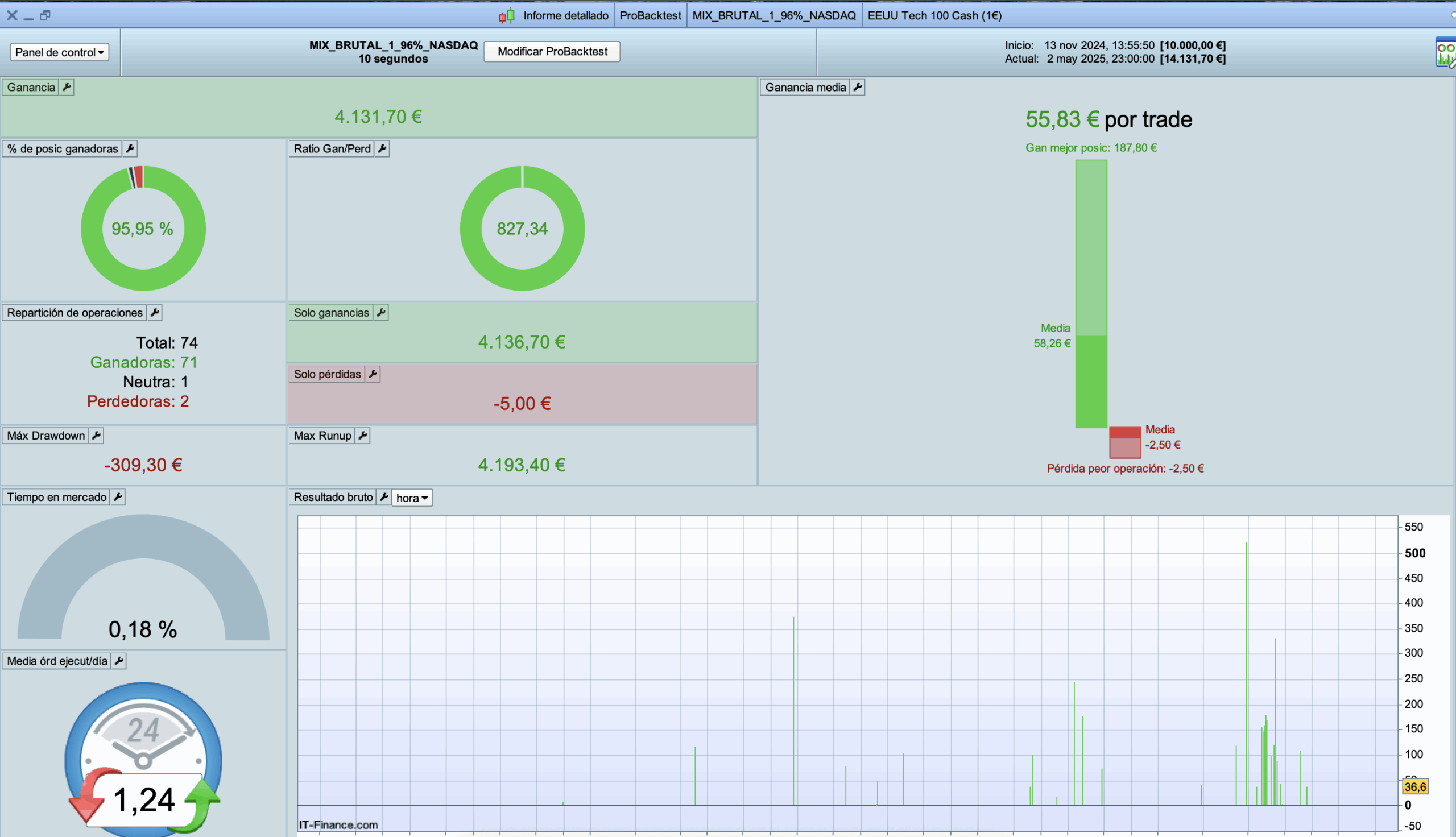The height and width of the screenshot is (837, 1456).
Task: Click the 1,24 orders per day clock gauge
Action: click(x=143, y=759)
